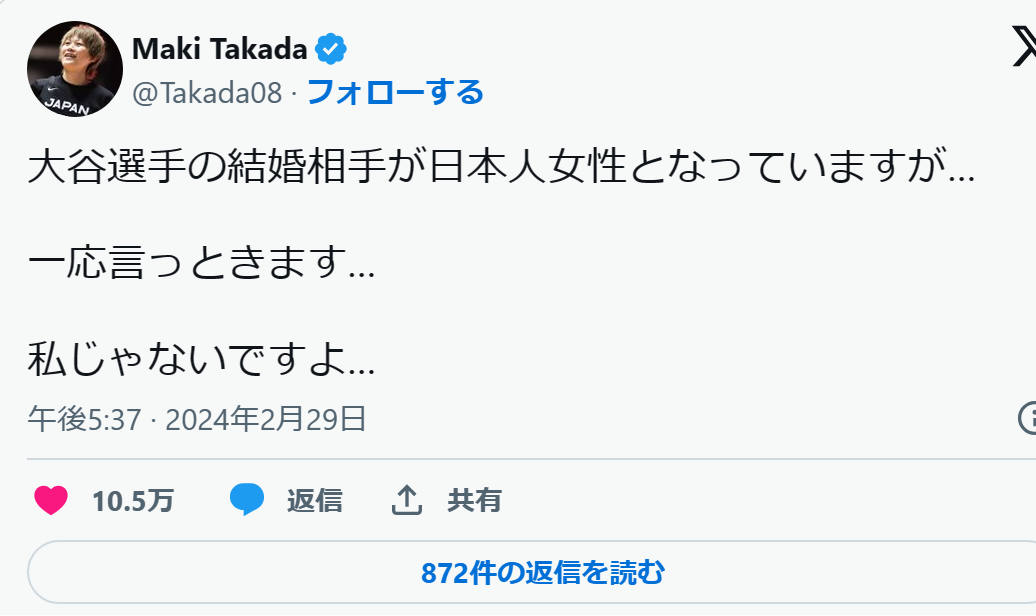The height and width of the screenshot is (616, 1036).
Task: Click the share upload arrow icon
Action: tap(406, 500)
